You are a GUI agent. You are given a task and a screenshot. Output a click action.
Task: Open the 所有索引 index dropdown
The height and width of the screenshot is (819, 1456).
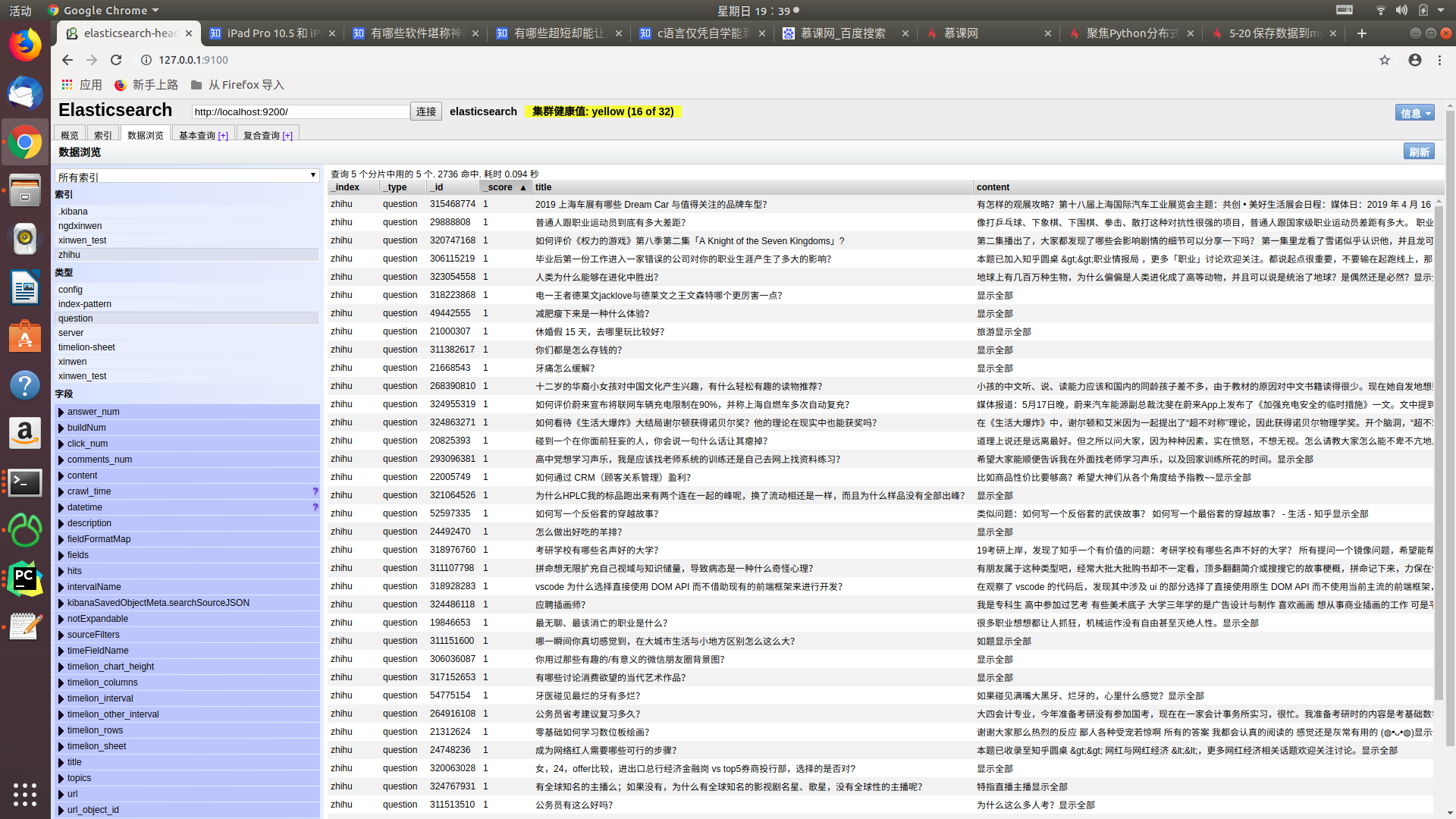point(187,176)
